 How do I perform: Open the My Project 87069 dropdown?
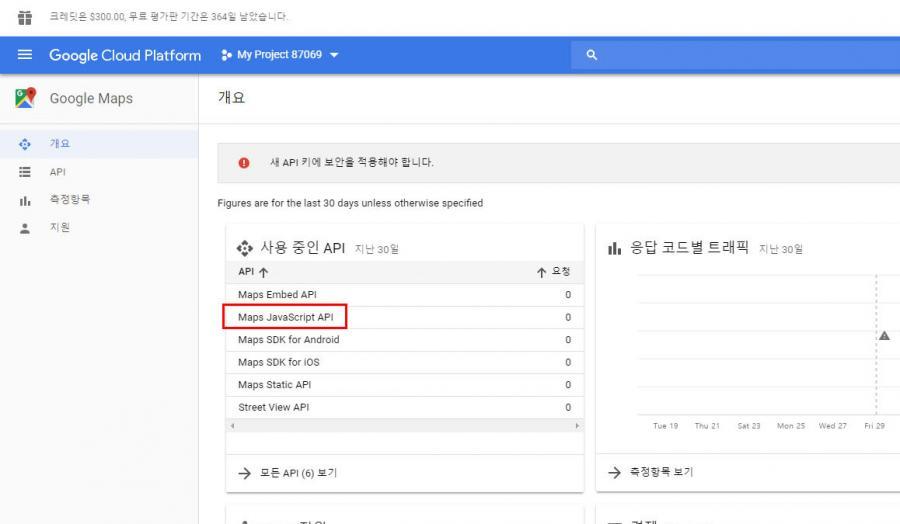pyautogui.click(x=280, y=55)
